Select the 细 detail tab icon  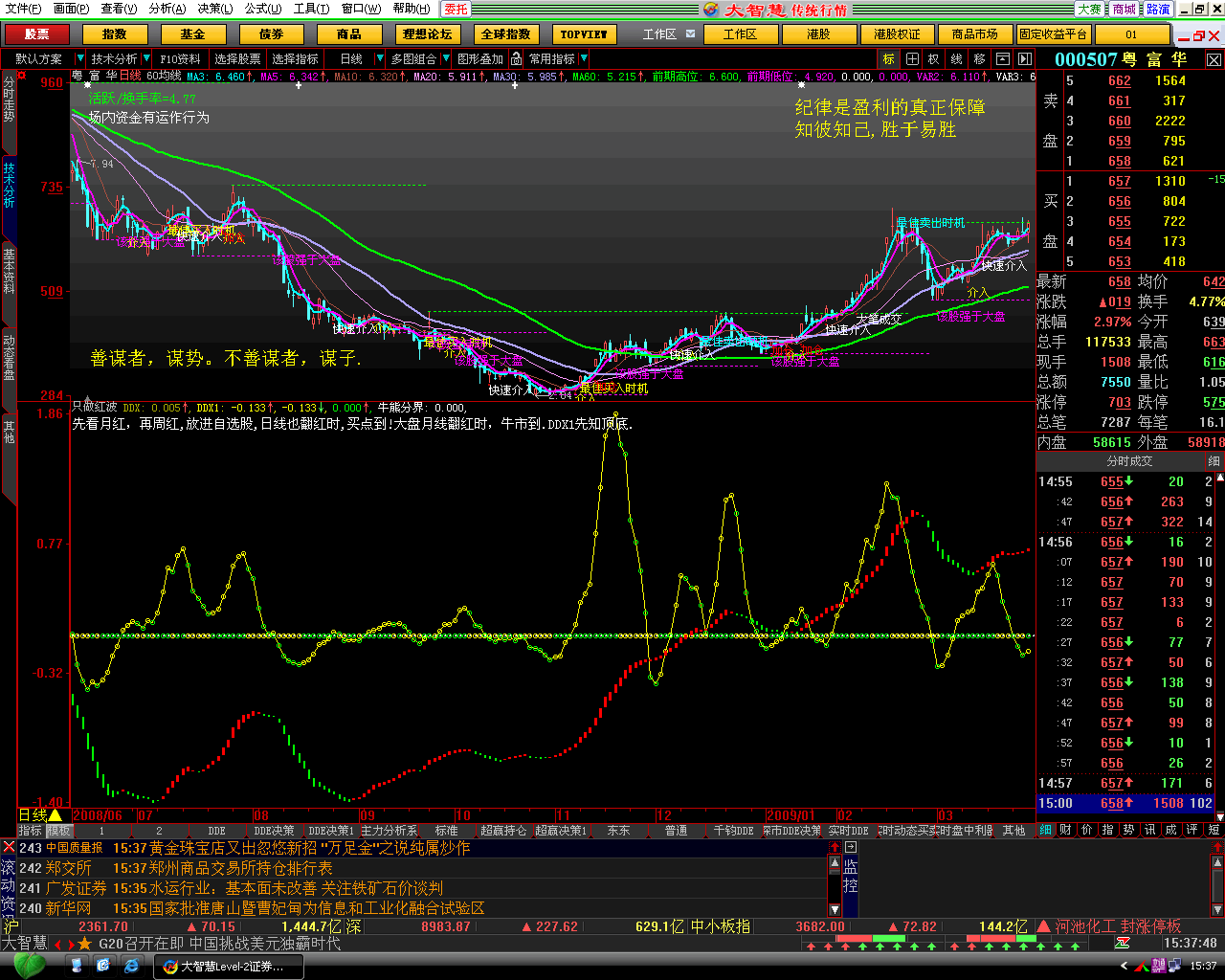[1046, 830]
